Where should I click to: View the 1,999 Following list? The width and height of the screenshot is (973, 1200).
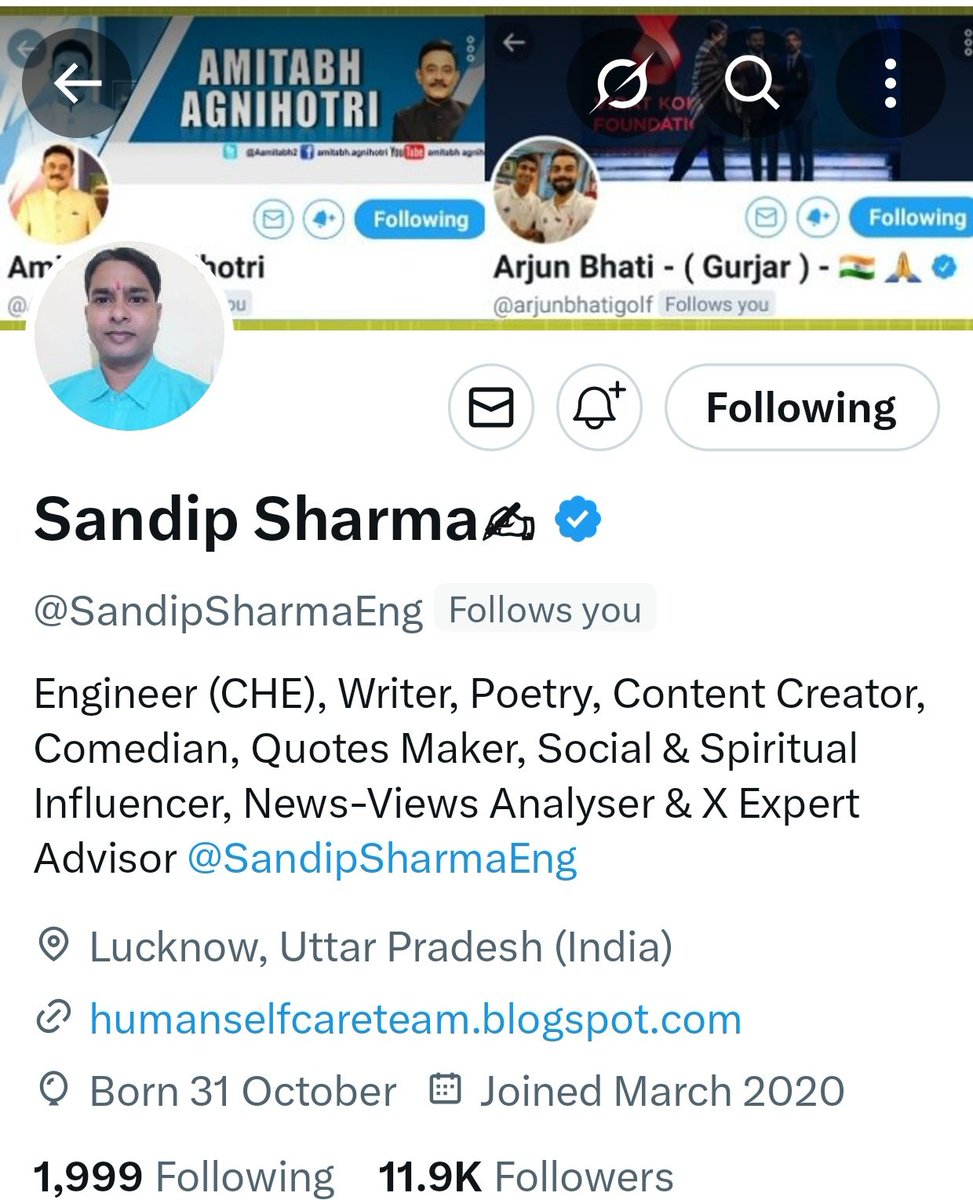tap(184, 1178)
